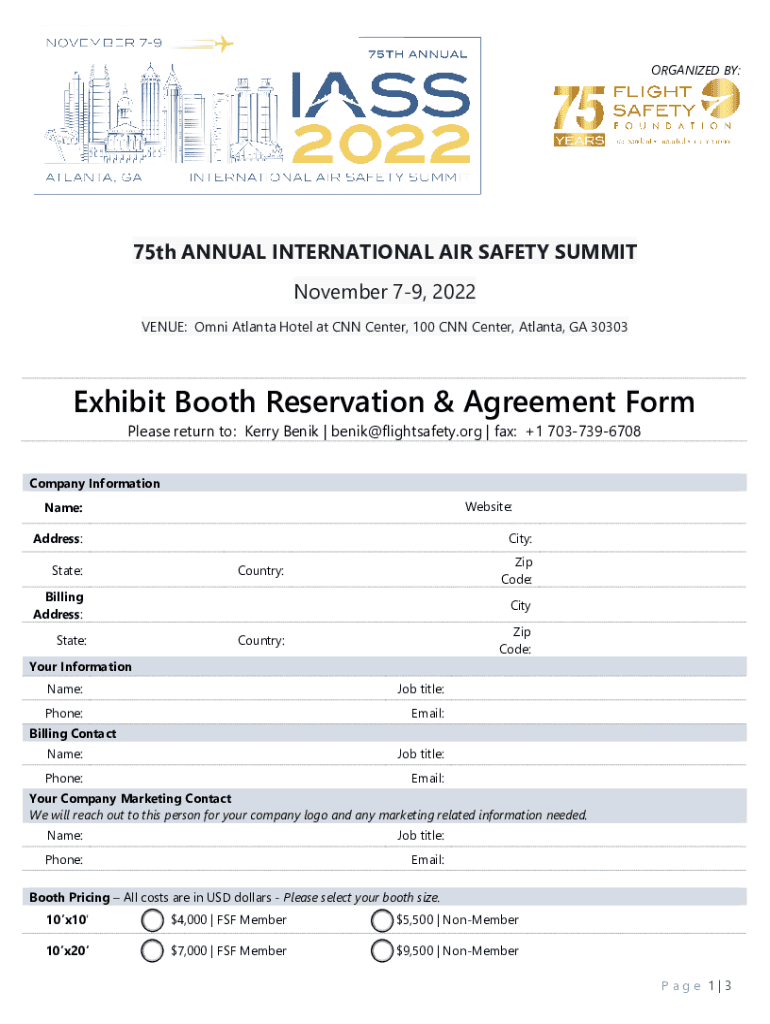Select $4,000 FSF Member for 10'x10' booth
Screen dimensions: 770x1024
(153, 920)
